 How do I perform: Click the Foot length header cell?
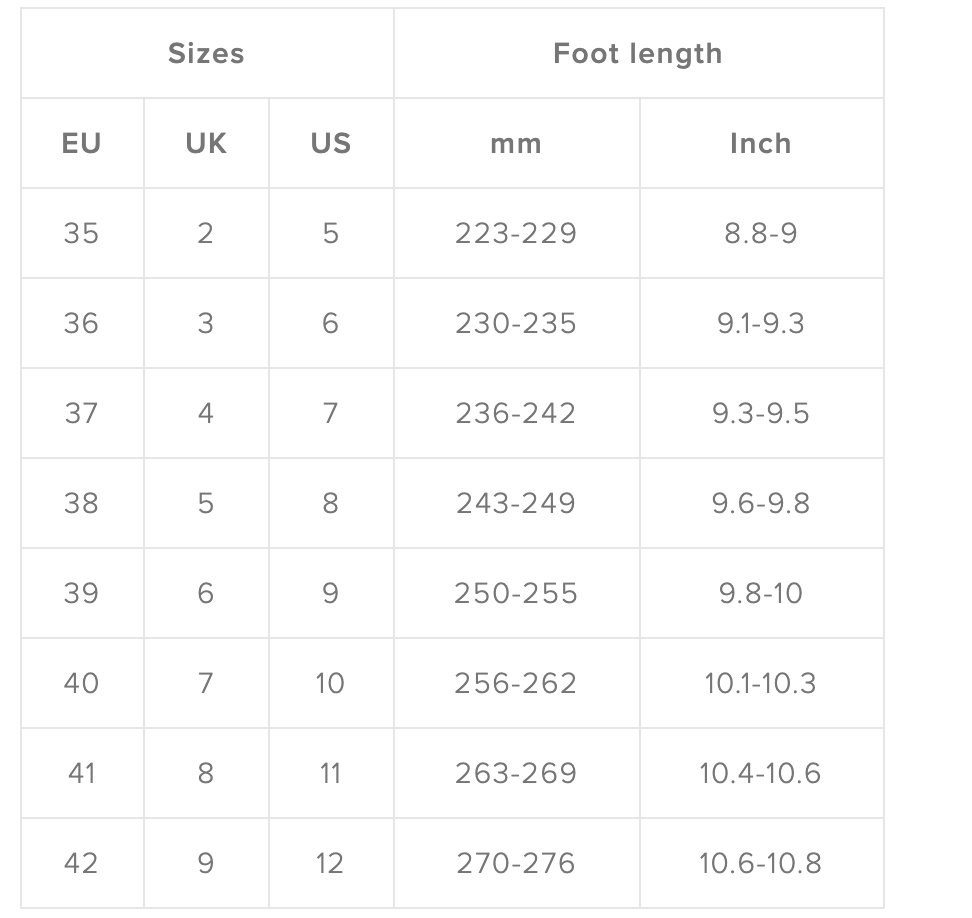[638, 53]
